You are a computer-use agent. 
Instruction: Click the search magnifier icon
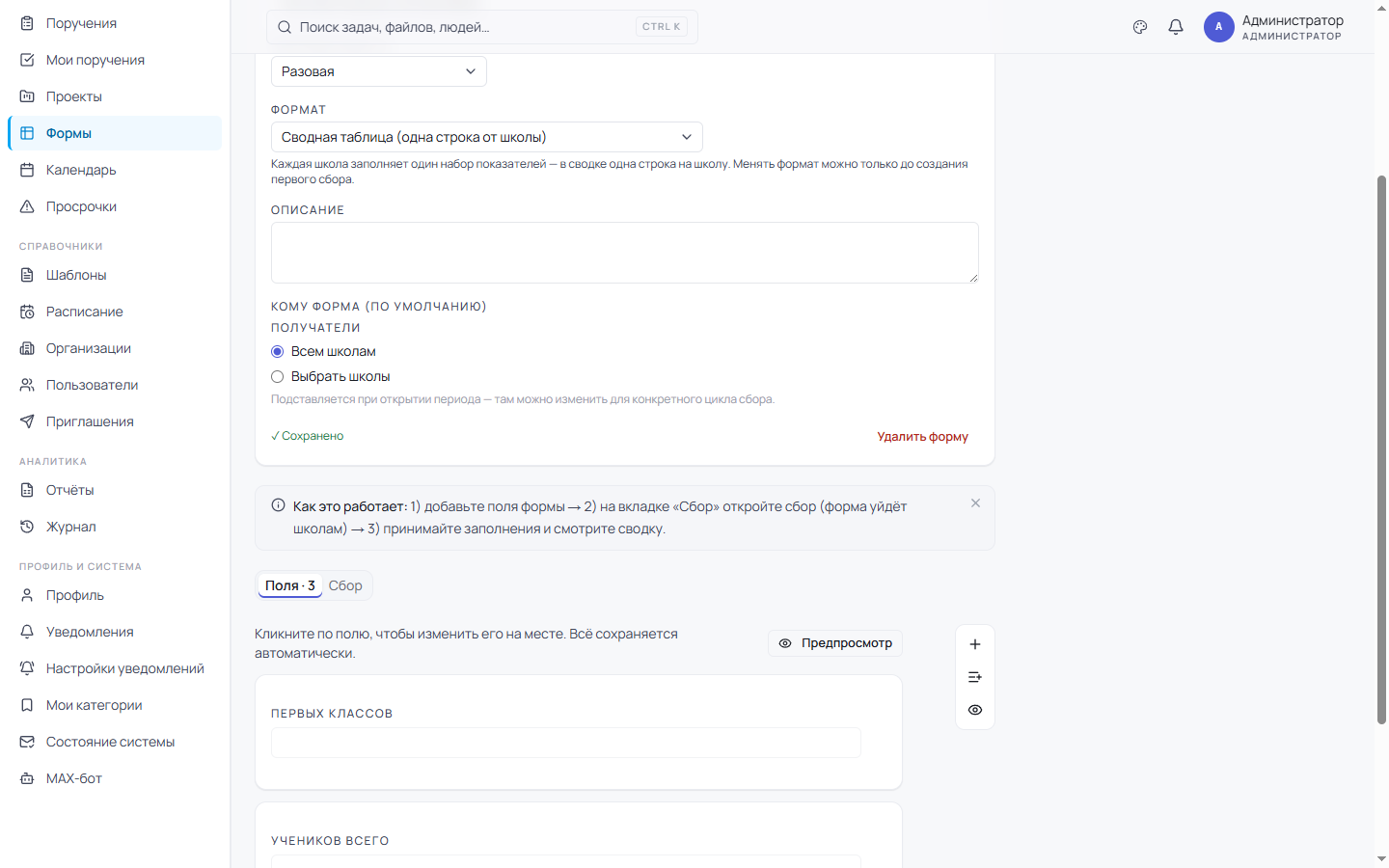[x=285, y=27]
